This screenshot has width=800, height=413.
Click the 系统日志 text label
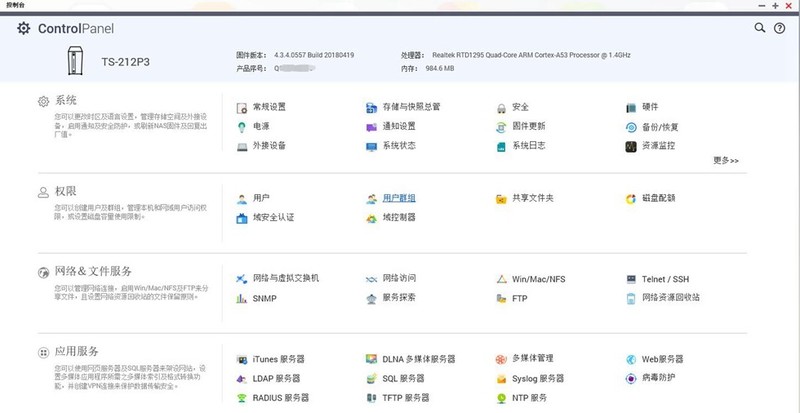click(x=529, y=145)
